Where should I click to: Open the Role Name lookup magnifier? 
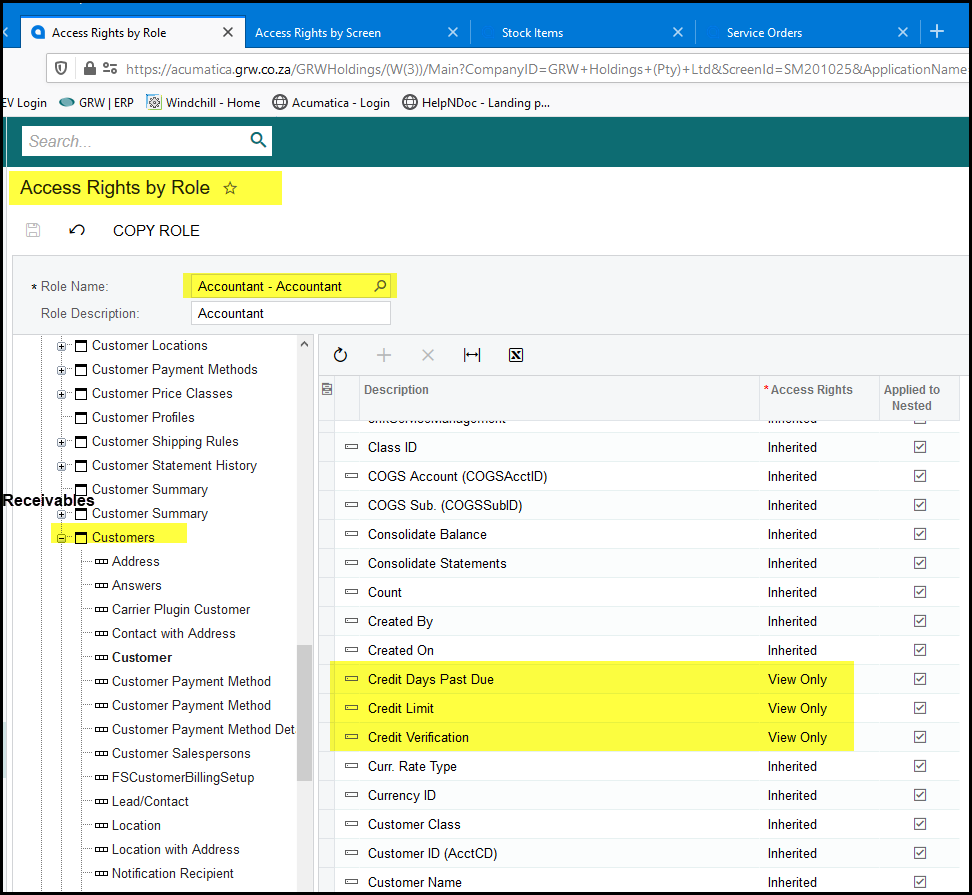pyautogui.click(x=380, y=286)
